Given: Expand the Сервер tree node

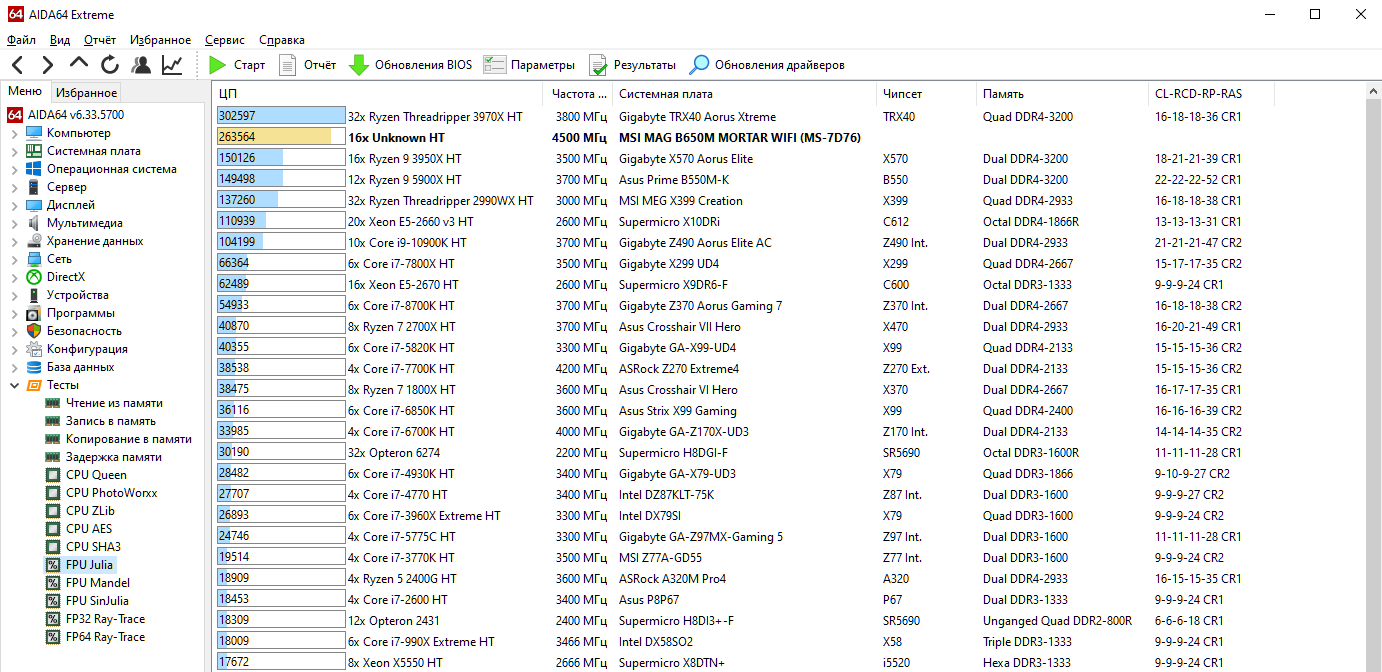Looking at the screenshot, I should 14,187.
